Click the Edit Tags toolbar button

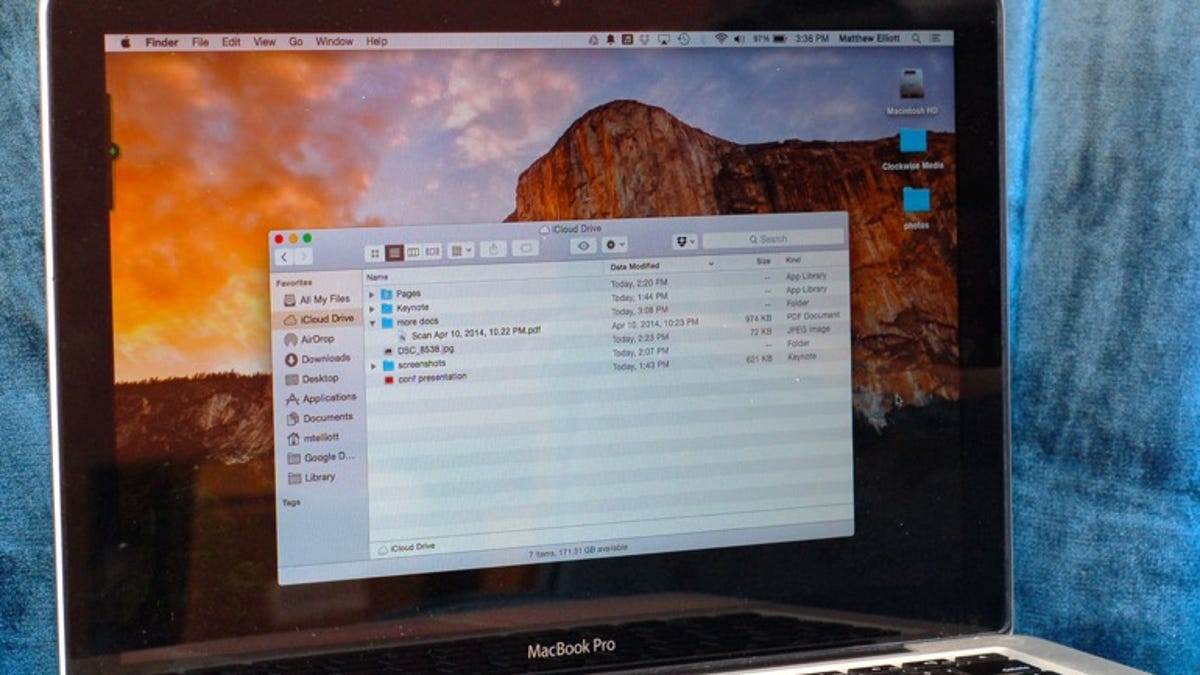point(525,248)
